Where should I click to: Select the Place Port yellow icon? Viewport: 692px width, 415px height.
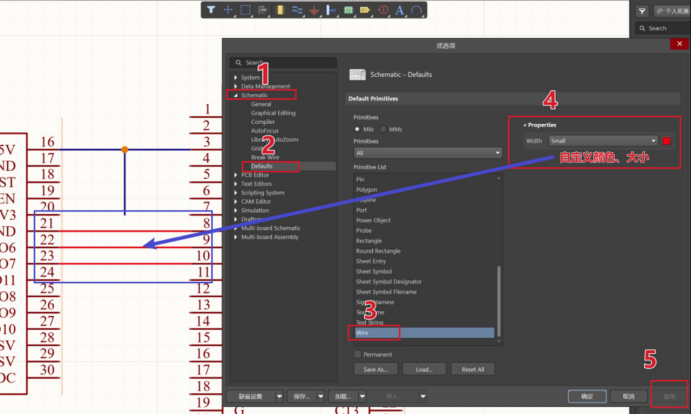tap(365, 10)
